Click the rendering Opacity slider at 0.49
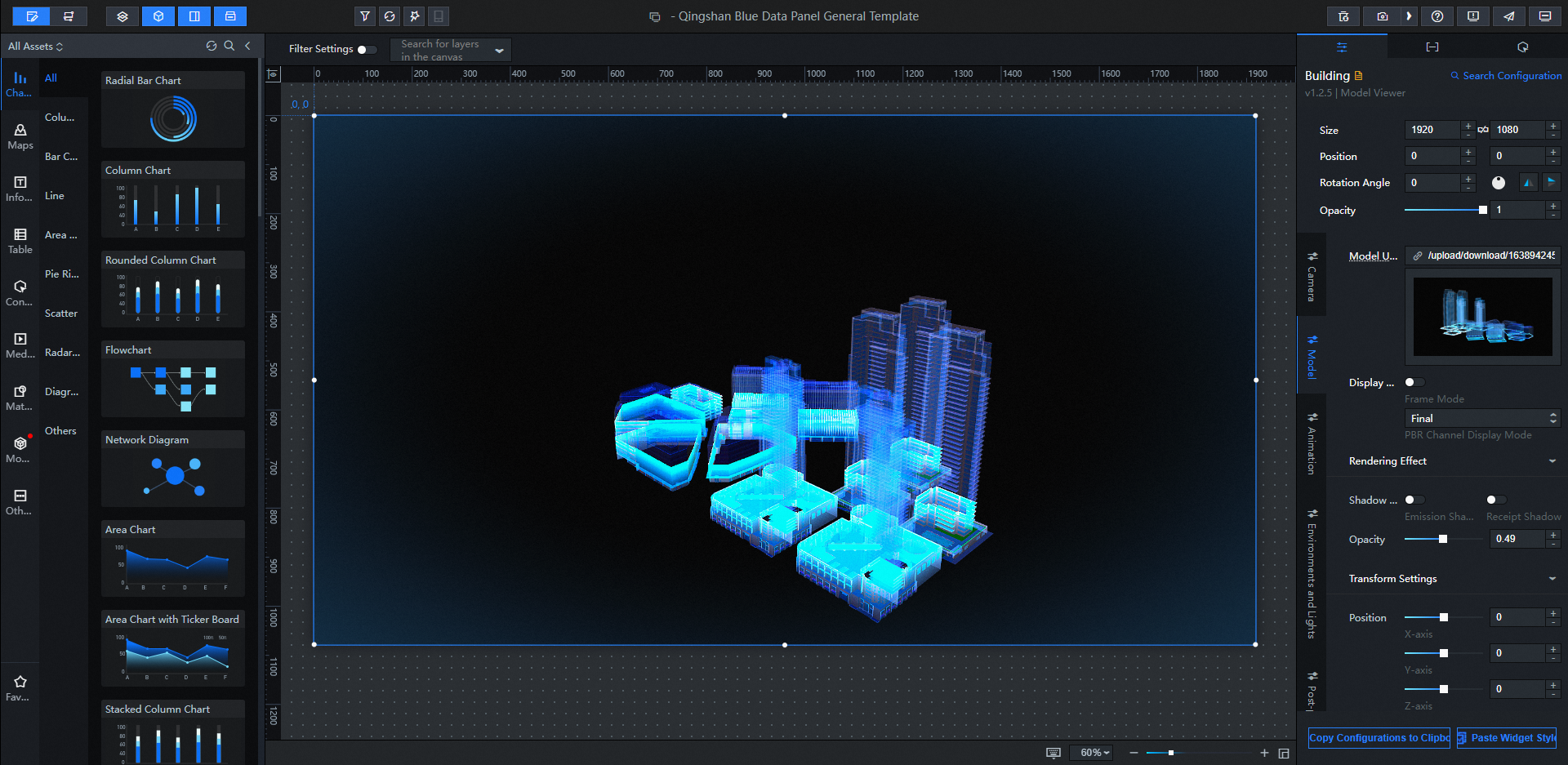This screenshot has height=765, width=1568. [x=1443, y=539]
